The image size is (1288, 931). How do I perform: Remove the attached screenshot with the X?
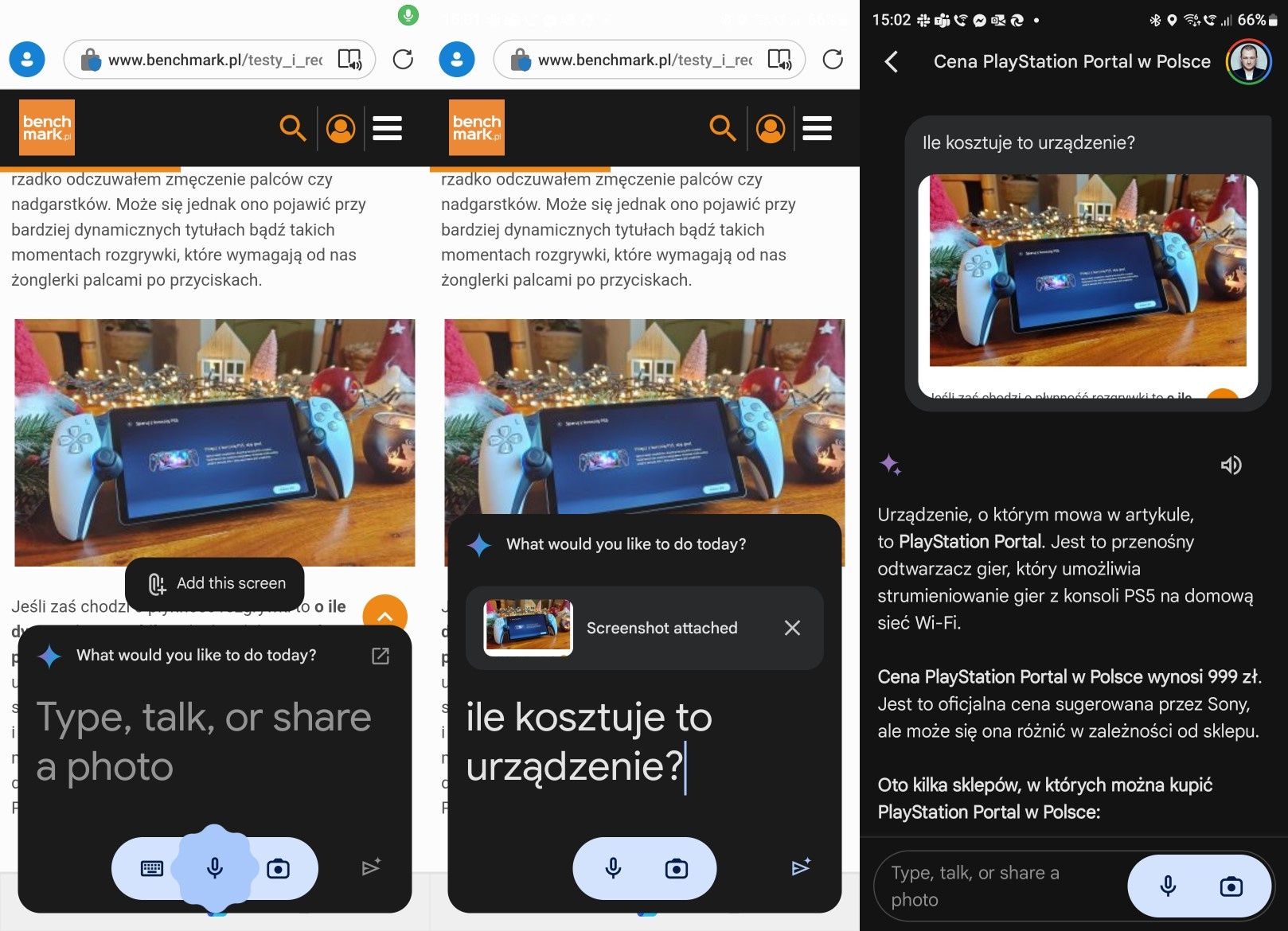point(792,628)
